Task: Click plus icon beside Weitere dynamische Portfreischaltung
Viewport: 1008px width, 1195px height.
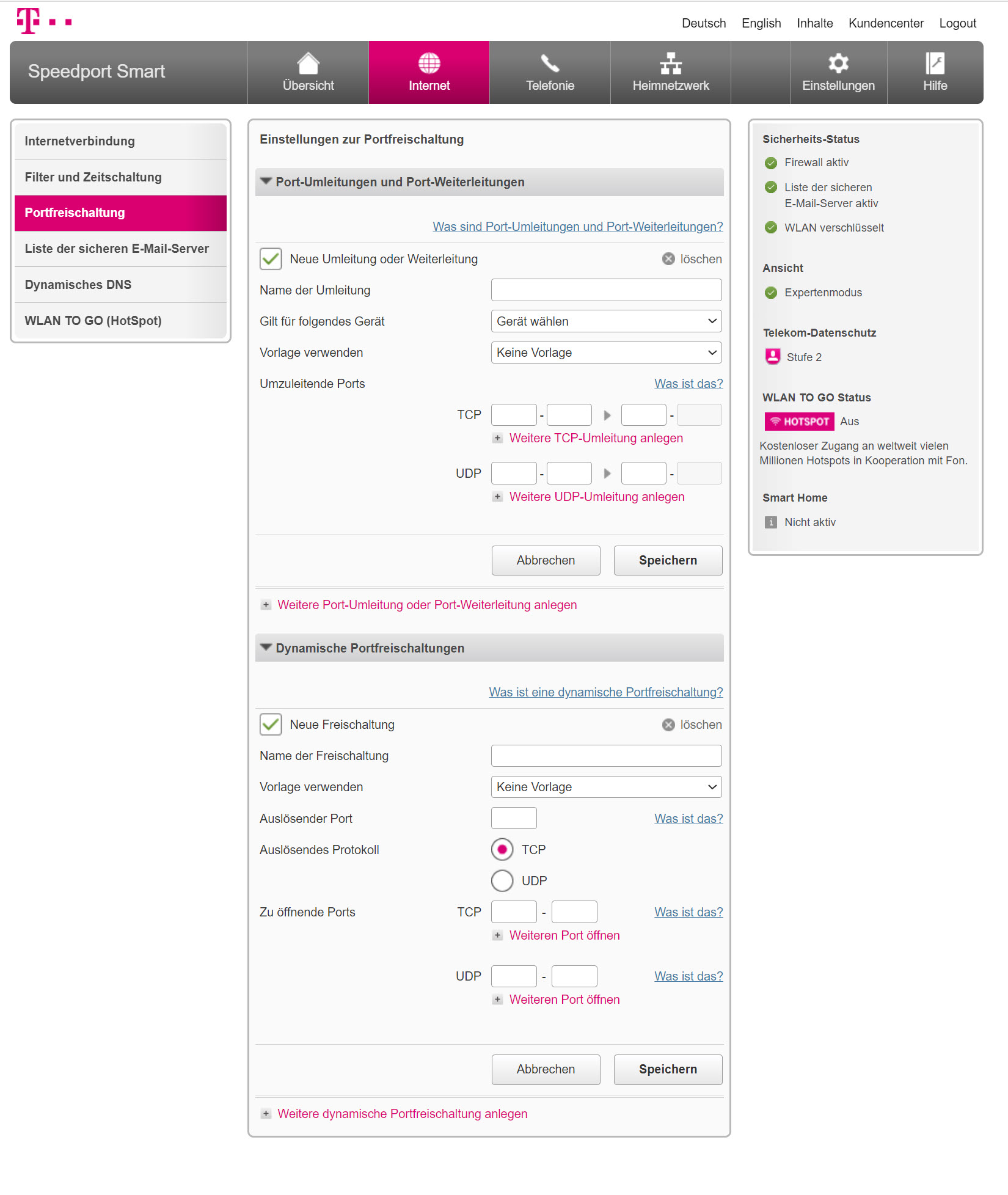Action: 266,1114
